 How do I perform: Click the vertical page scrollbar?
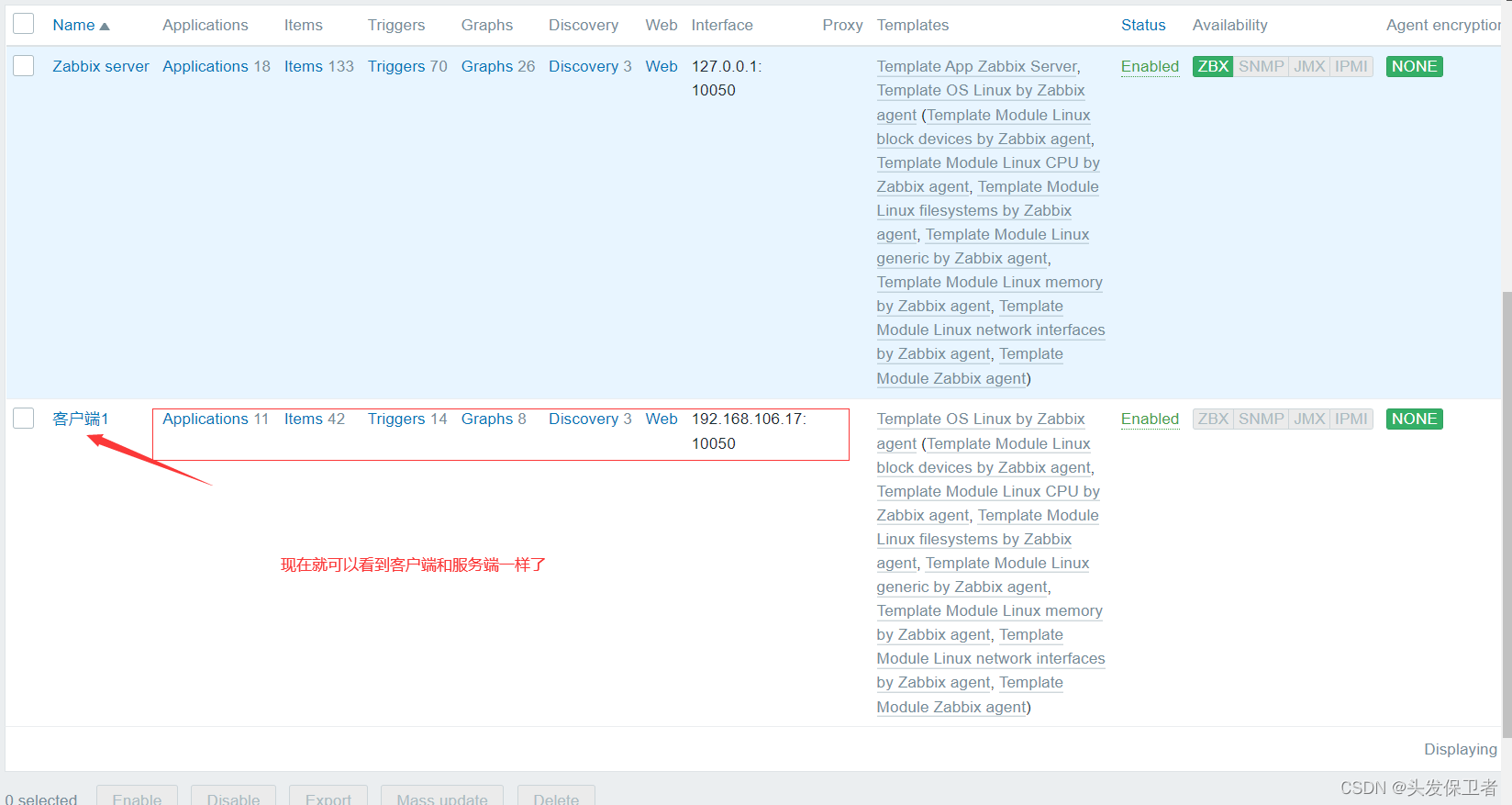pos(1506,514)
